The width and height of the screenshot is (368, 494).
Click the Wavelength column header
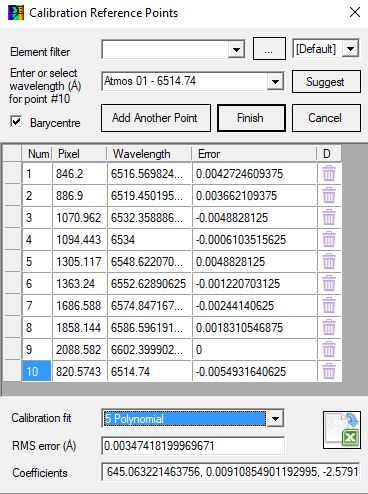(x=149, y=154)
